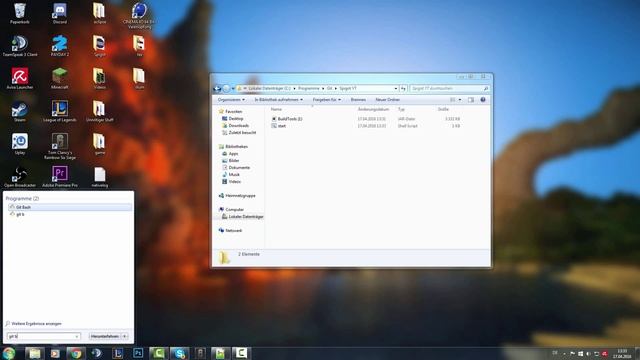Select the white text file icon on the desktop
This screenshot has width=640, height=360.
point(99,177)
